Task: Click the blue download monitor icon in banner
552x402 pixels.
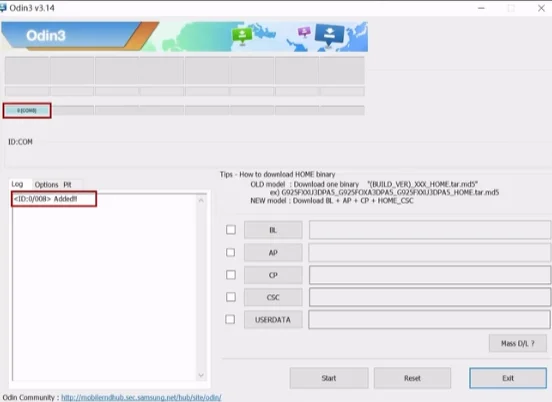Action: coord(330,35)
